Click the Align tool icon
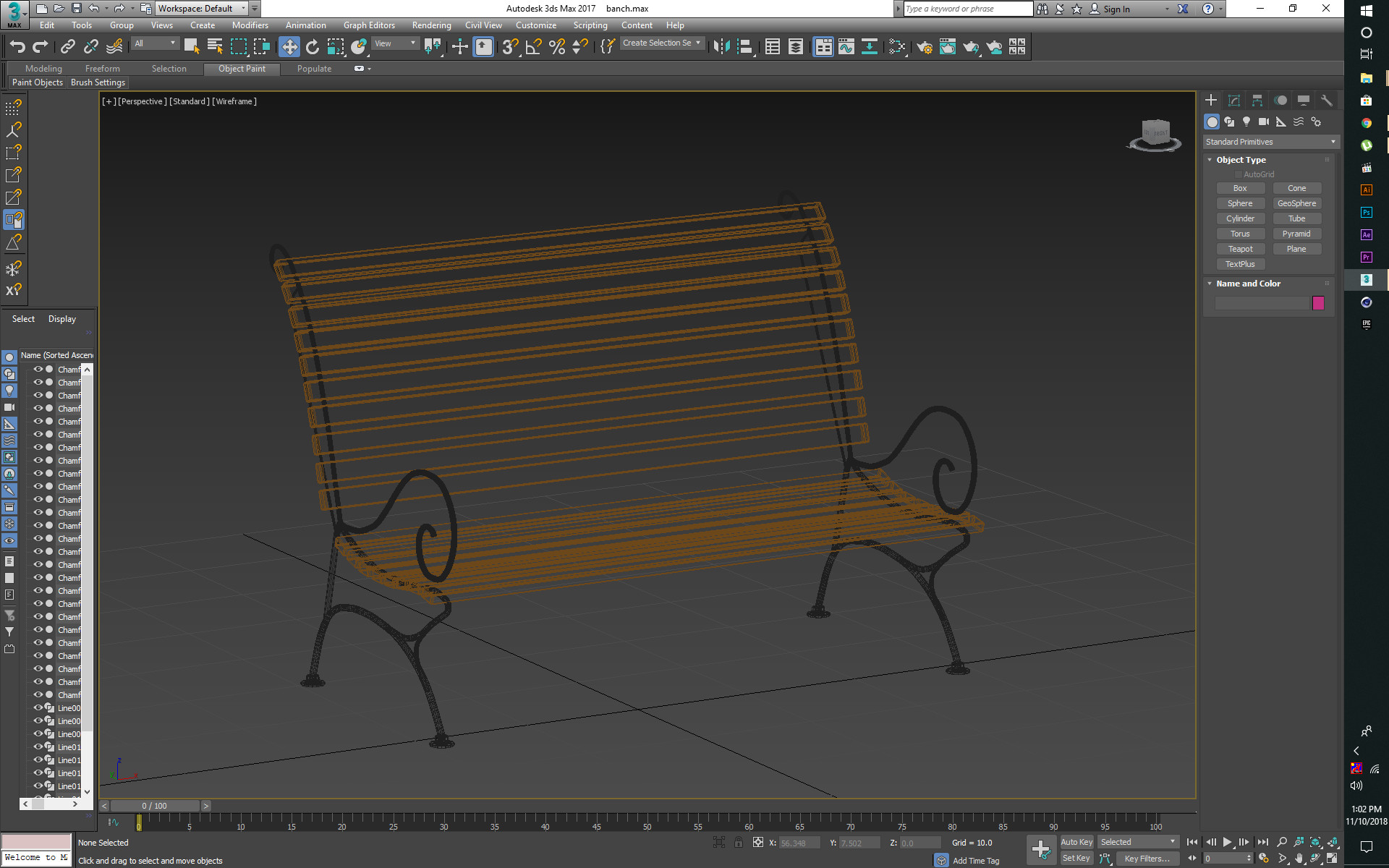Screen dimensions: 1389x868 pyautogui.click(x=745, y=47)
